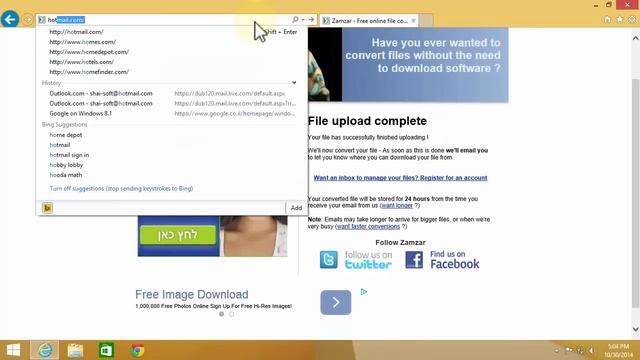Open the Home page icon
Screen dimensions: 640x360
[x=607, y=19]
